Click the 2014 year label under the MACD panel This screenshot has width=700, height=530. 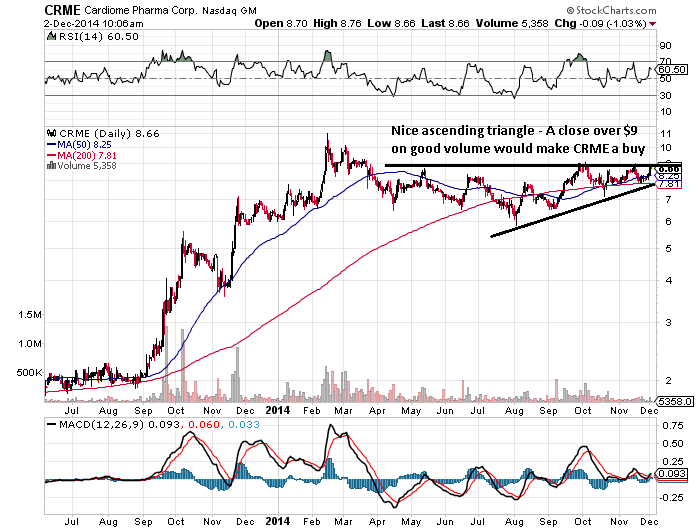coord(277,521)
